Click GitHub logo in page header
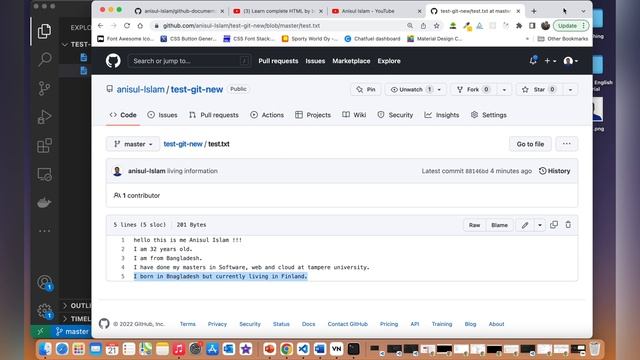The image size is (640, 360). coord(113,61)
